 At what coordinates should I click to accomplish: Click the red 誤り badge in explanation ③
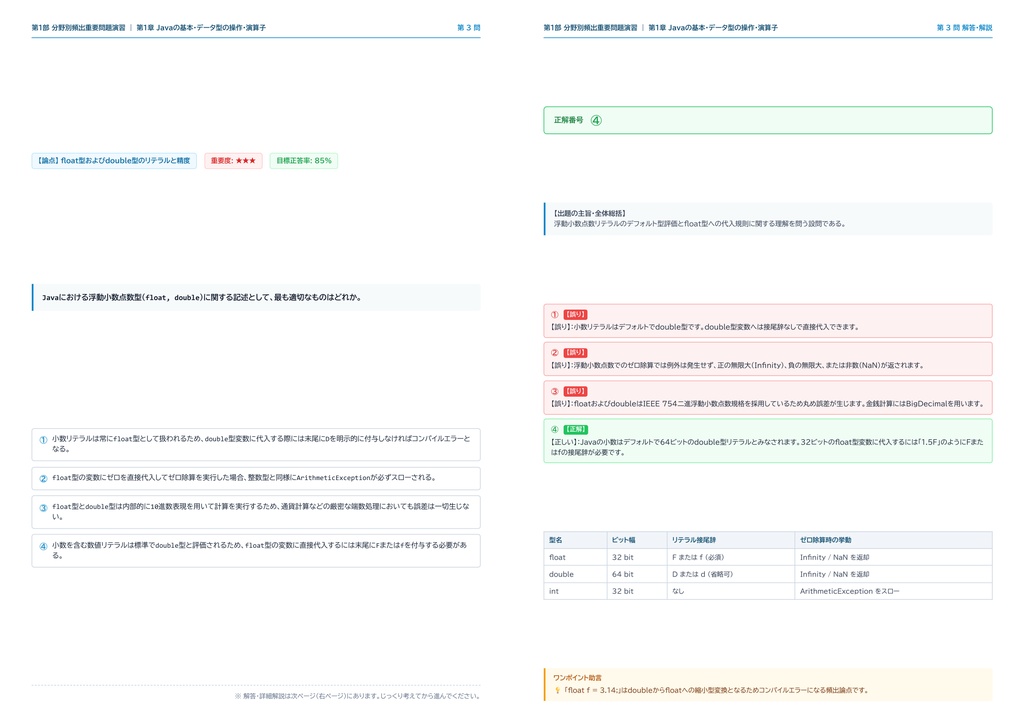(x=575, y=391)
